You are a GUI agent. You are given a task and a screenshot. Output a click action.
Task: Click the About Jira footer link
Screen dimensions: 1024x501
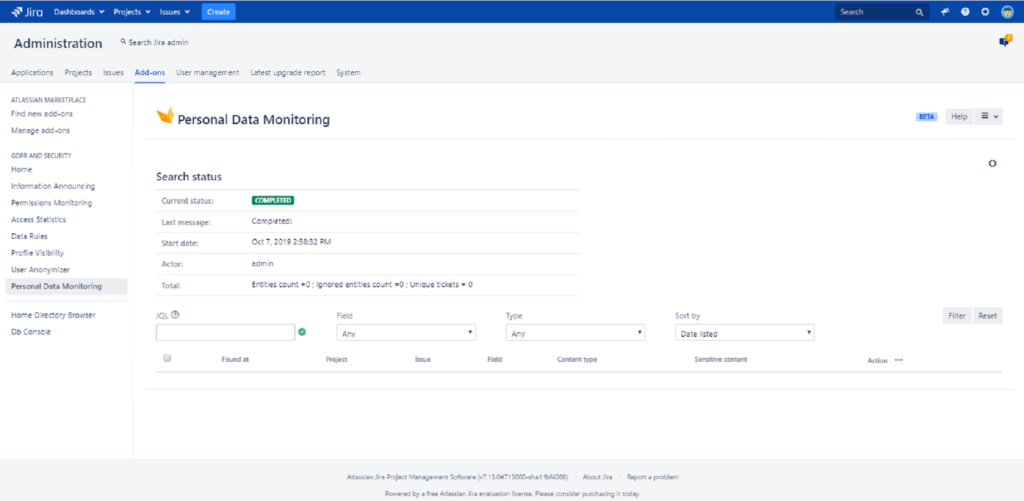(x=597, y=477)
